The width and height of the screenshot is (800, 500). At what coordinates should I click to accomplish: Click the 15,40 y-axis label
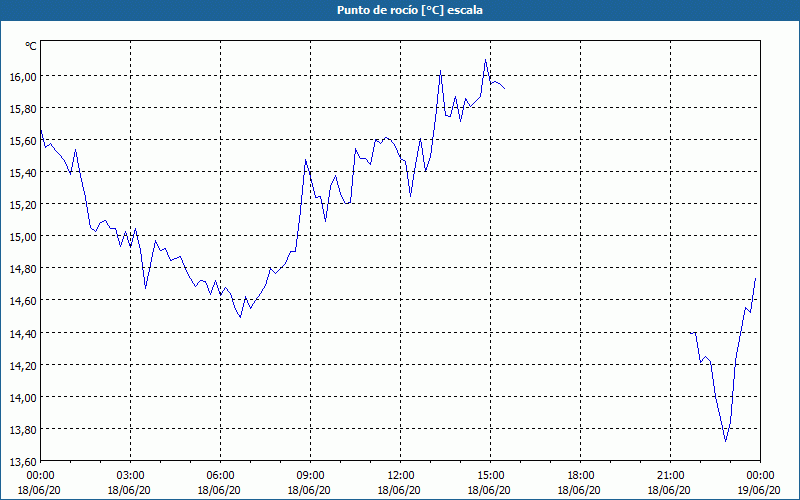click(x=23, y=172)
